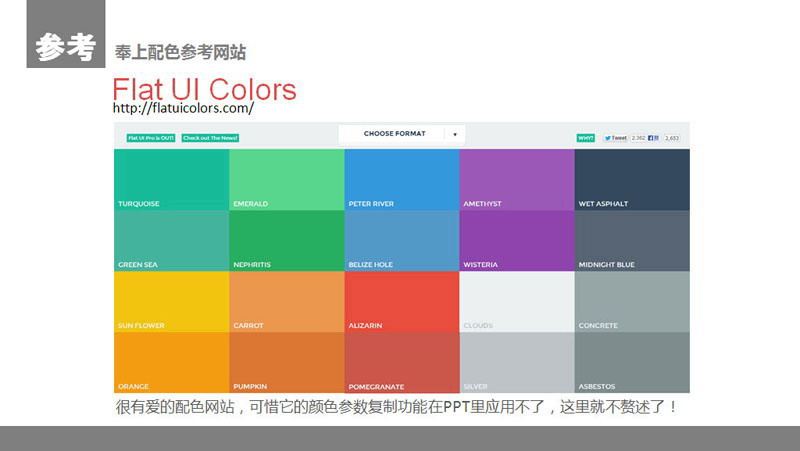Choose the Carrot orange swatch
The height and width of the screenshot is (451, 800).
coord(286,300)
